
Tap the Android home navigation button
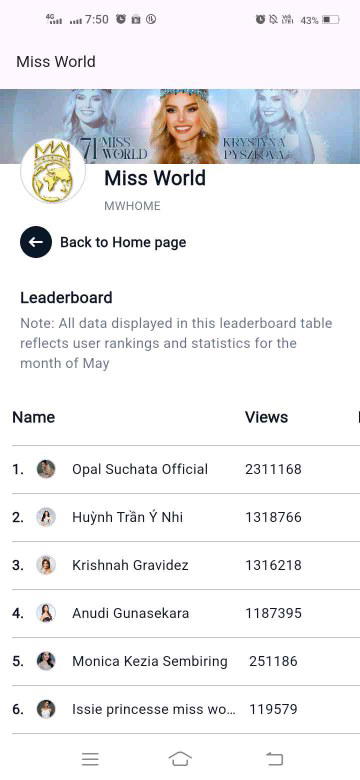[180, 759]
